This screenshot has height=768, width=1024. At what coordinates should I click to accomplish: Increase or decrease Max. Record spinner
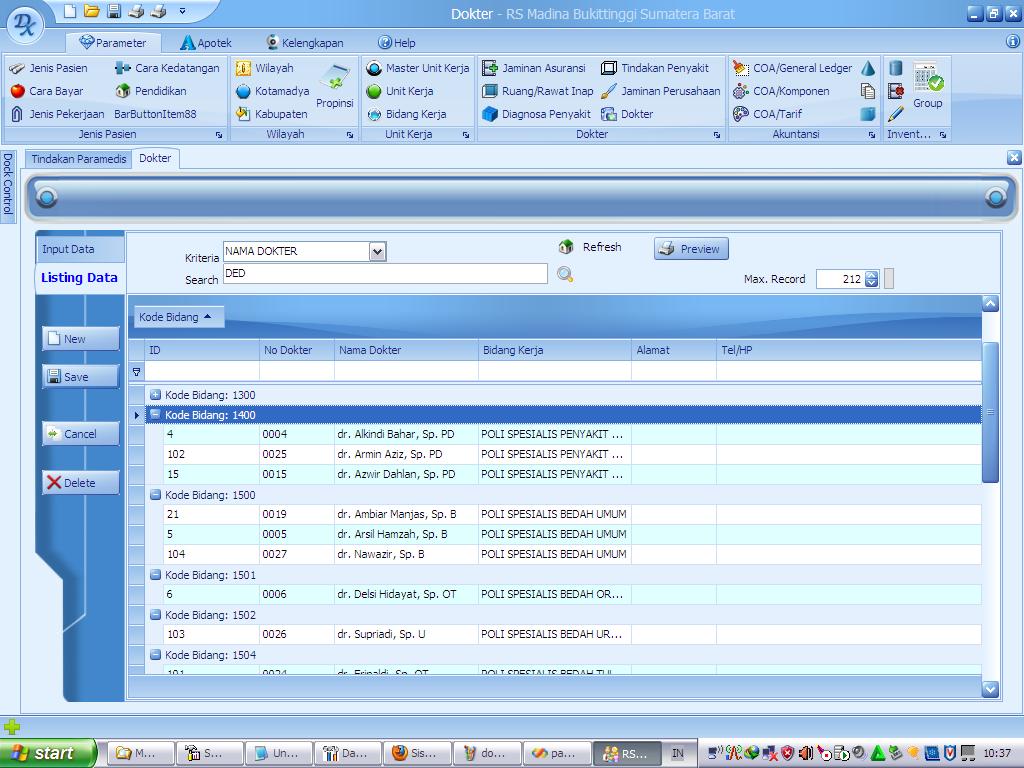(x=871, y=279)
